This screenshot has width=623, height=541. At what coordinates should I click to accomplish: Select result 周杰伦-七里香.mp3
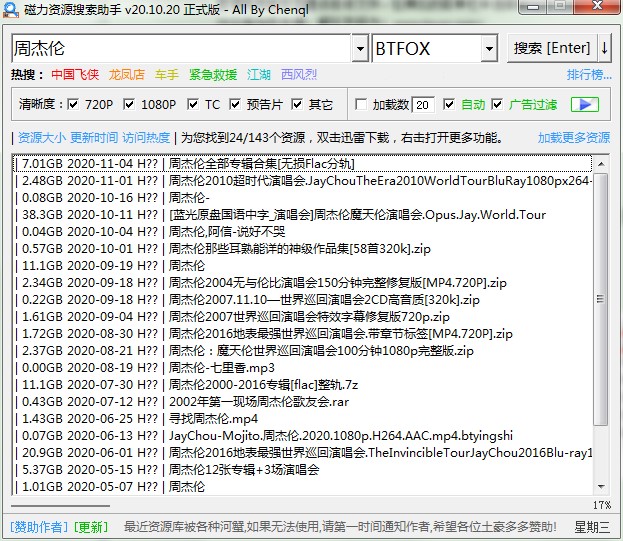303,368
